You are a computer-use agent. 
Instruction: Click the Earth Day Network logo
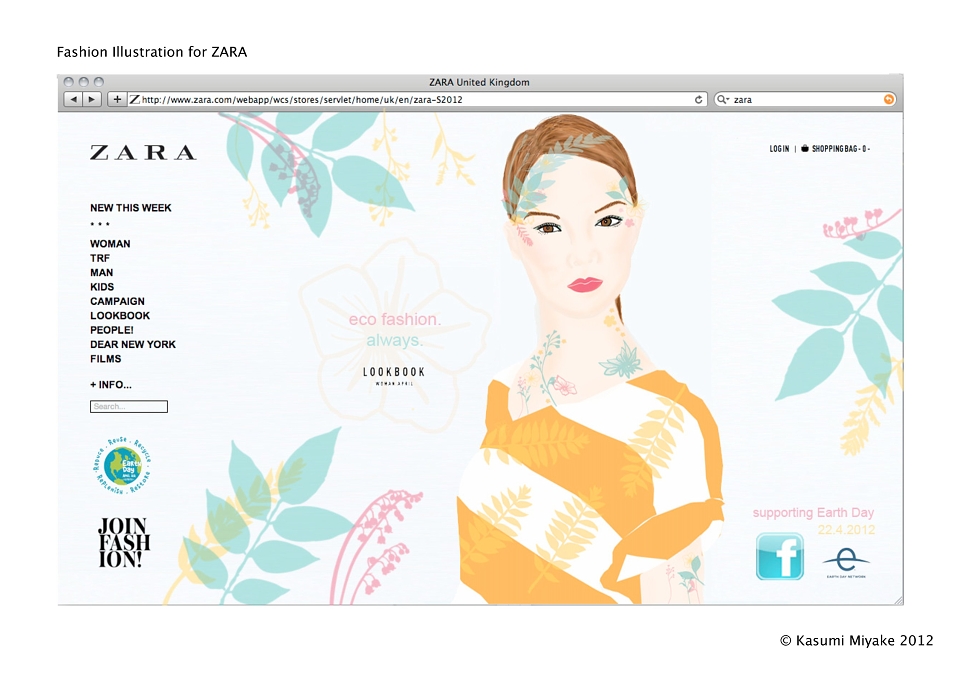[846, 563]
